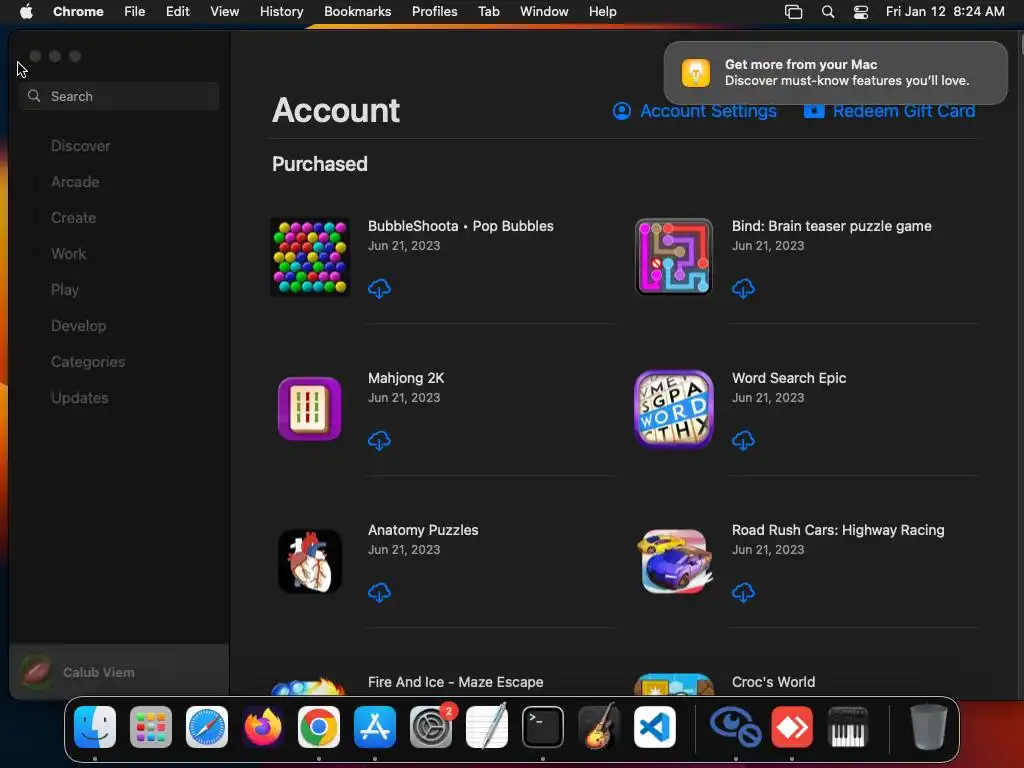Open Bind puzzle game app icon
This screenshot has width=1024, height=768.
673,257
